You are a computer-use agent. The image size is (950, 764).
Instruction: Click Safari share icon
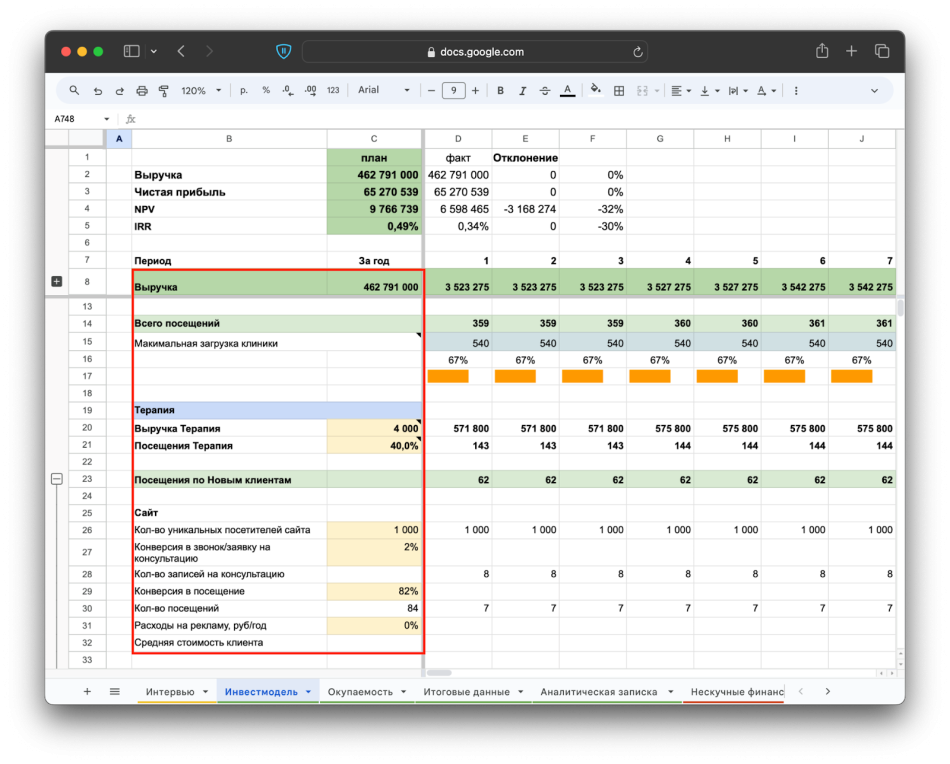822,51
